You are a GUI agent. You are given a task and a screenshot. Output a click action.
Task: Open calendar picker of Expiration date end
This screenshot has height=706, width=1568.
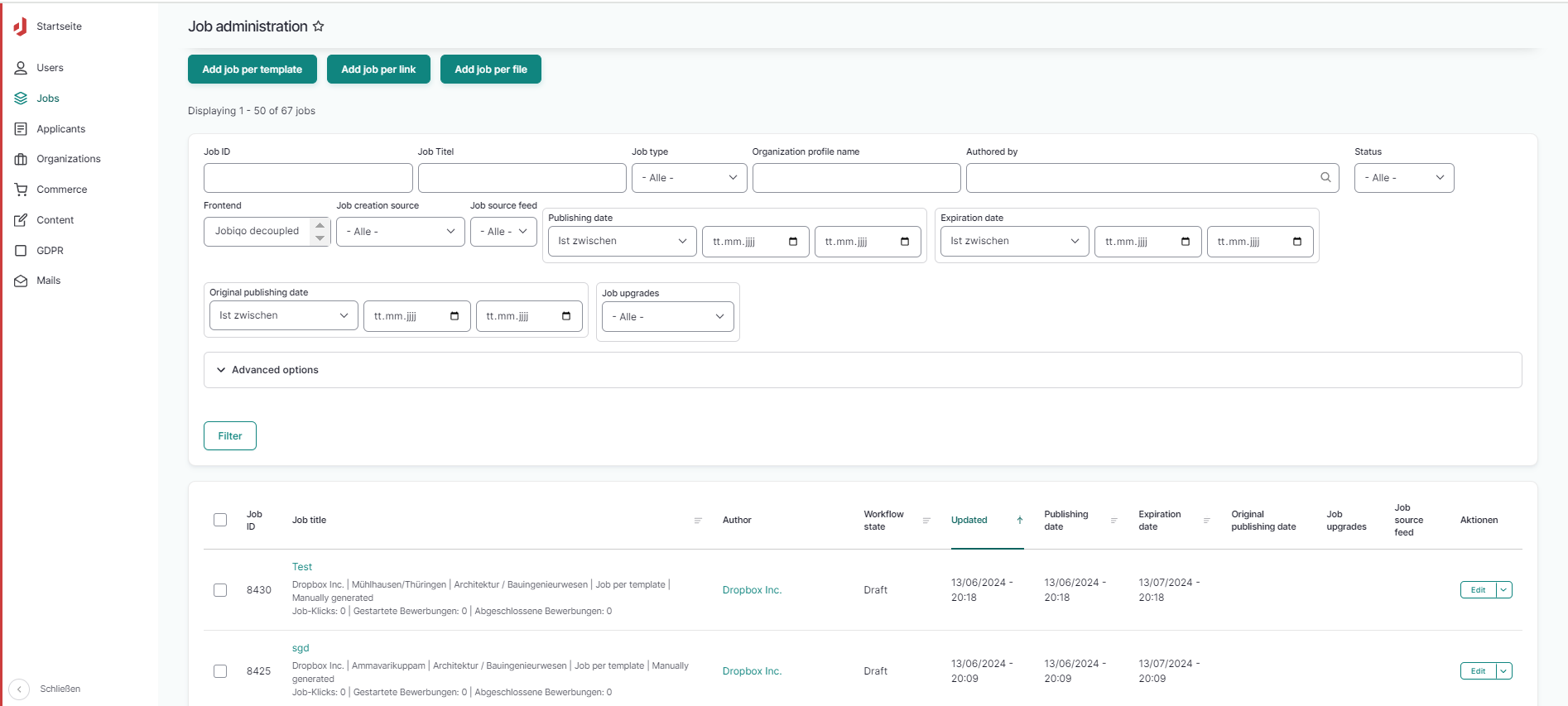(1297, 242)
